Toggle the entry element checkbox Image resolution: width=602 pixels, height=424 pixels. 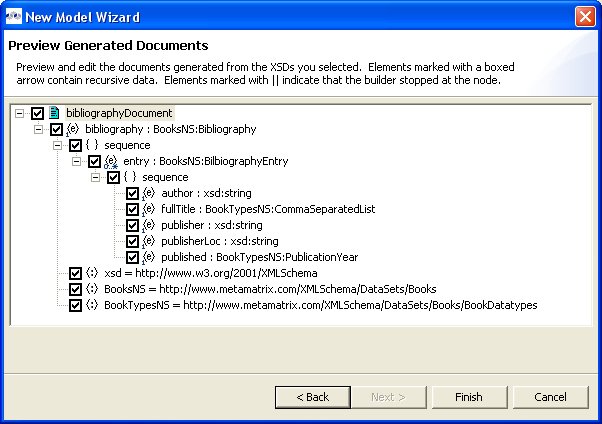coord(94,161)
